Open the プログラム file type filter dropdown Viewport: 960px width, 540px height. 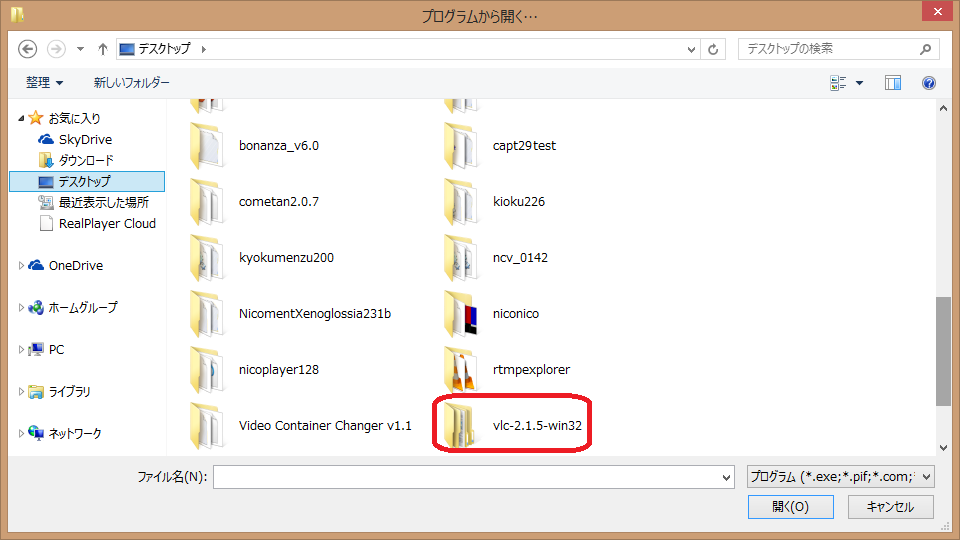point(841,476)
